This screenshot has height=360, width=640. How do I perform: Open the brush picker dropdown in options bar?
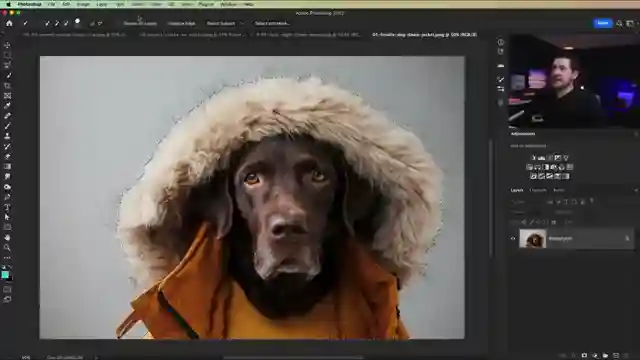(x=78, y=23)
